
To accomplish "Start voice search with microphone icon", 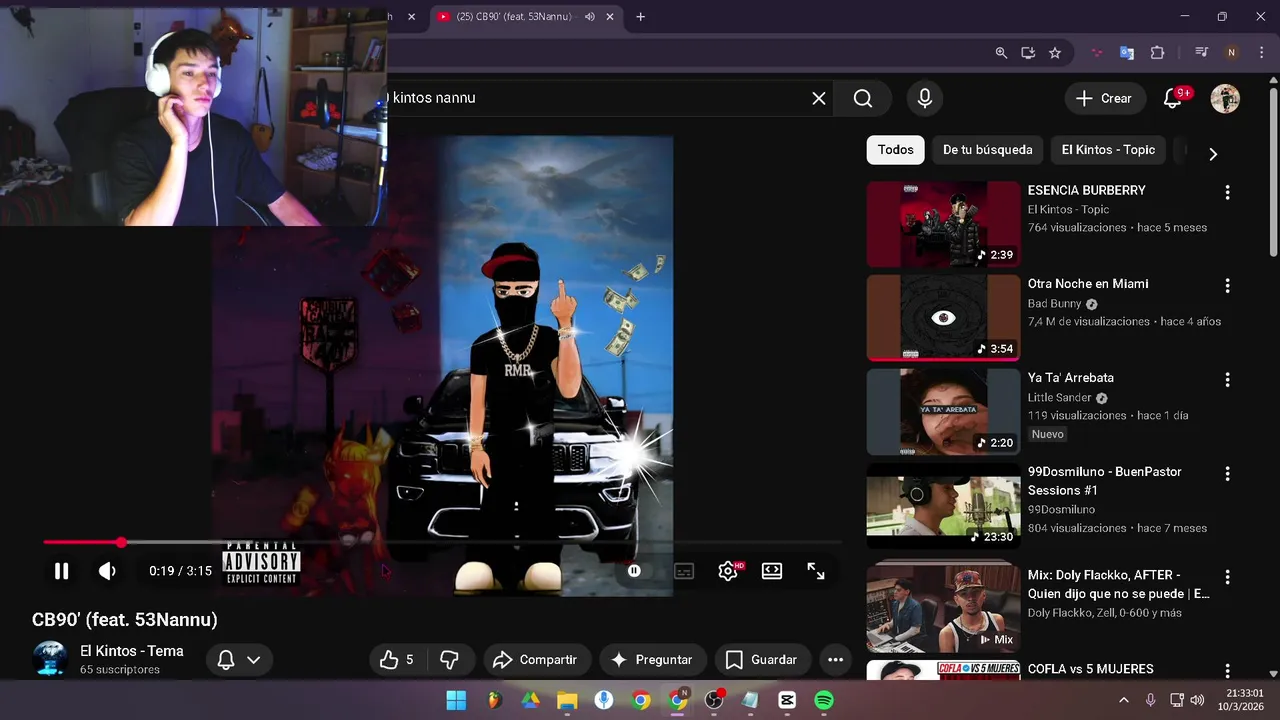I will [925, 98].
